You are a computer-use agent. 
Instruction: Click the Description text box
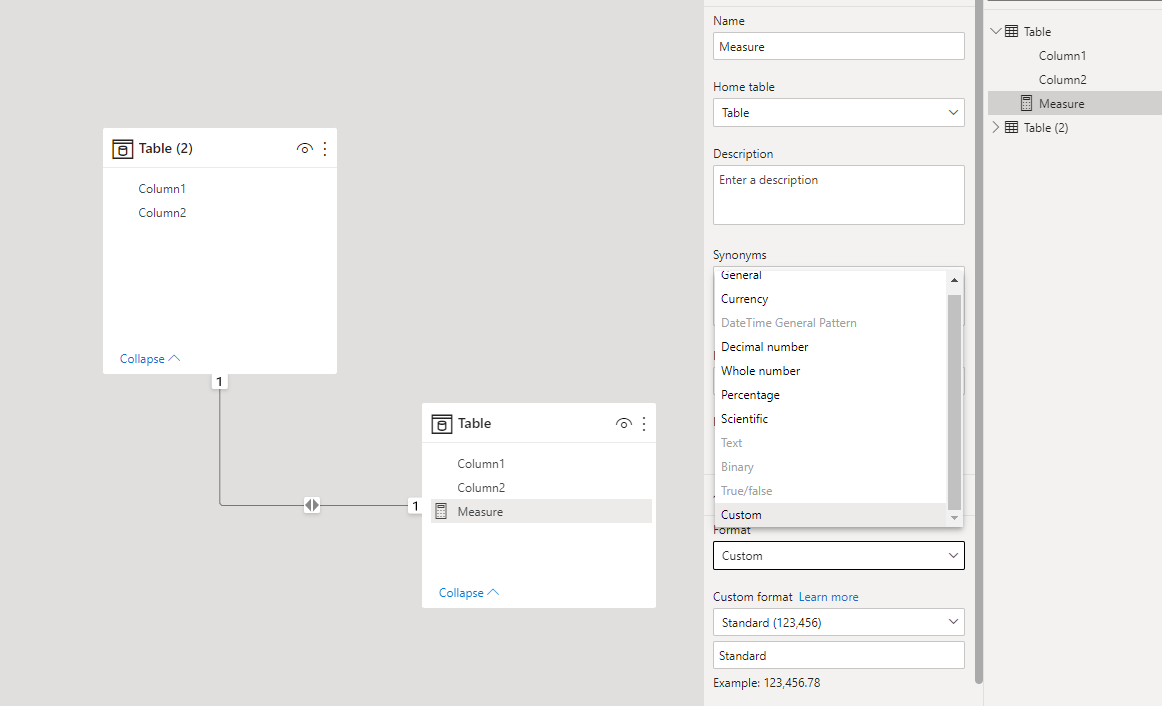839,195
